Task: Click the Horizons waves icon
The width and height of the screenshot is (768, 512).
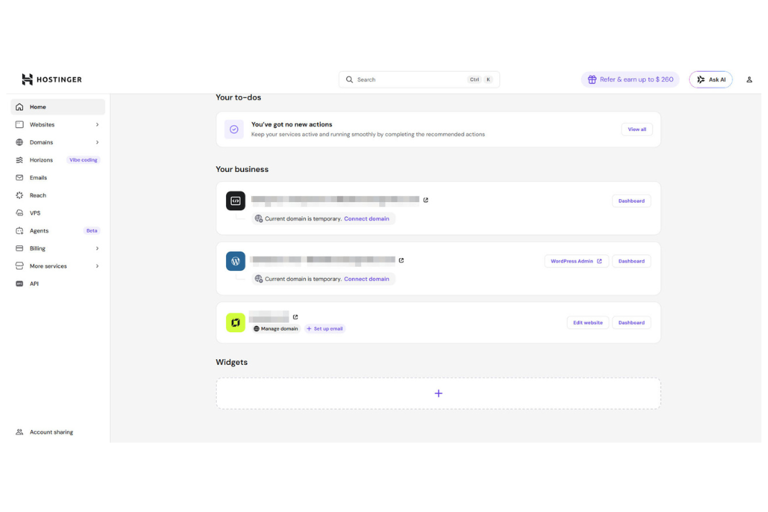Action: [20, 160]
